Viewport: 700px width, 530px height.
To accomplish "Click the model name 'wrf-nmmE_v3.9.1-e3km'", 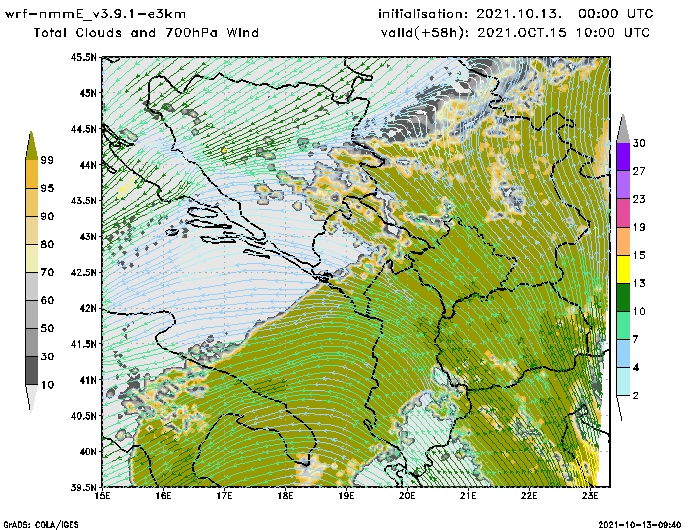I will (x=95, y=14).
